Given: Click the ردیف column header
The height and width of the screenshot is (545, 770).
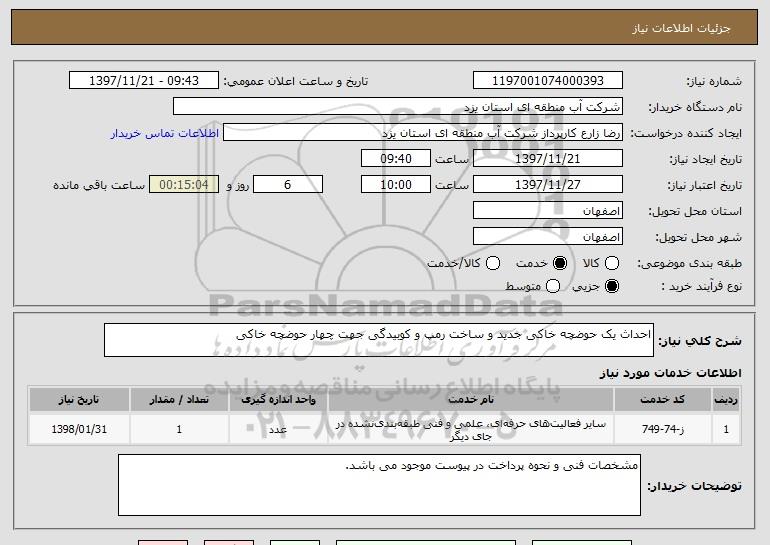Looking at the screenshot, I should [x=726, y=400].
